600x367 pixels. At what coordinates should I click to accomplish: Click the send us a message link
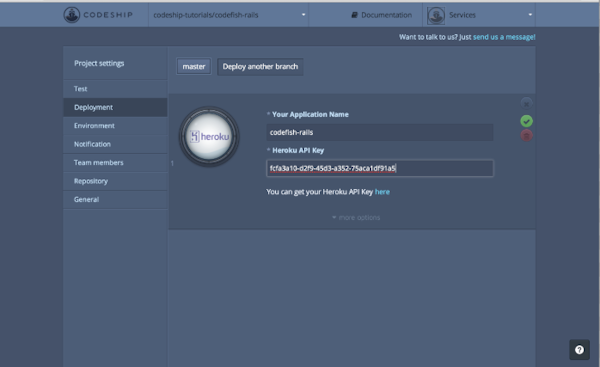(504, 37)
